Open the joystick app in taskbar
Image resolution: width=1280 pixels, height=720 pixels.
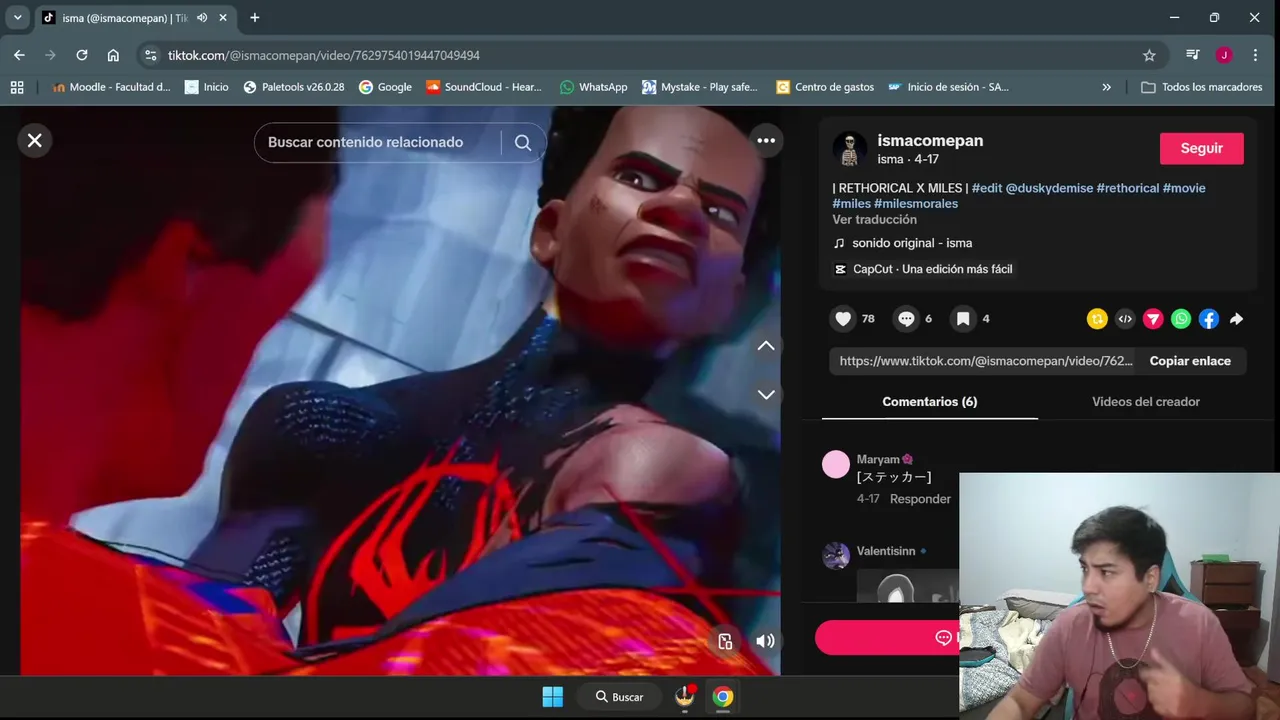click(x=685, y=697)
